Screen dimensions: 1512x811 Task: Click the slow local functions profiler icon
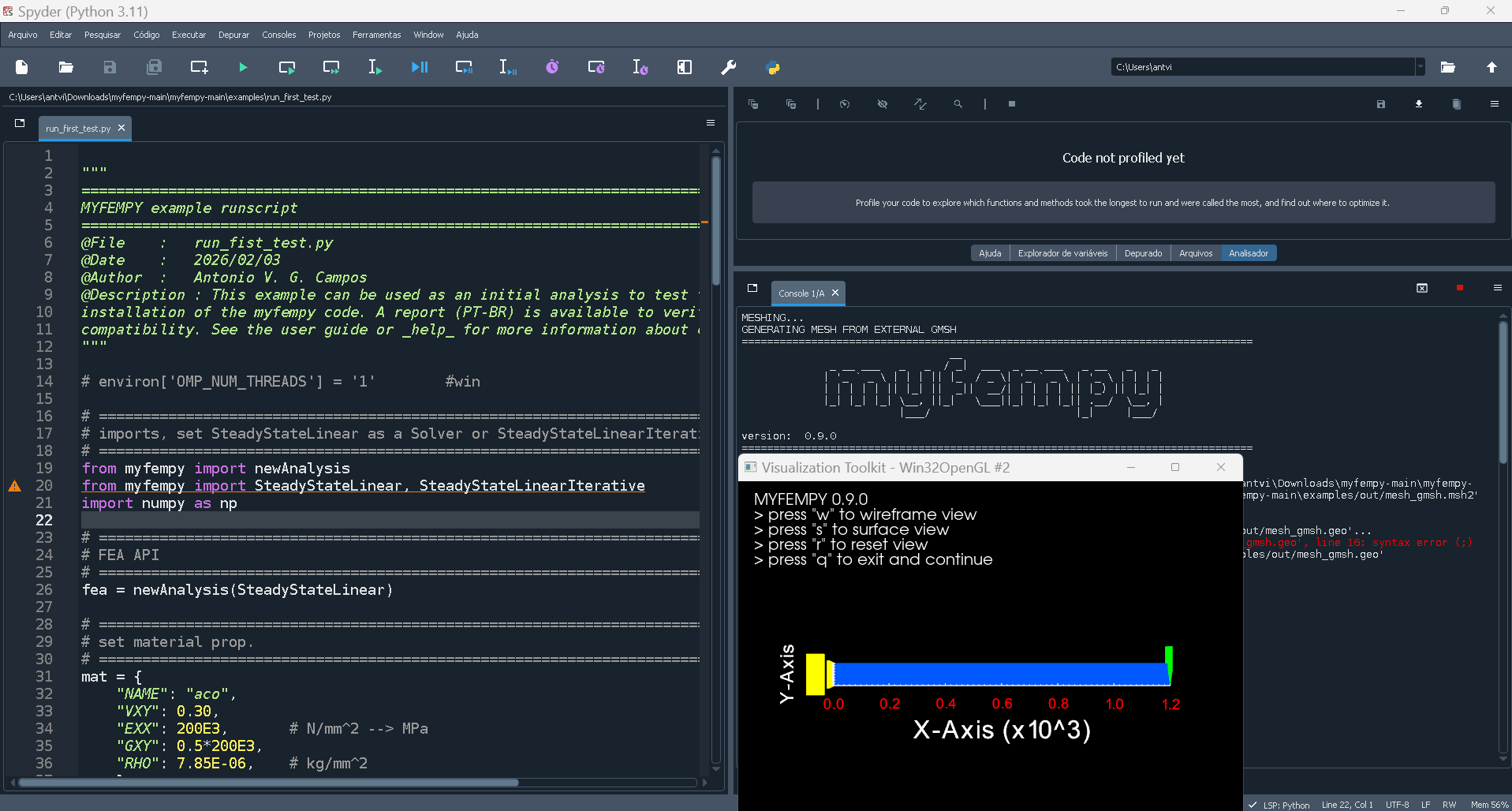845,104
